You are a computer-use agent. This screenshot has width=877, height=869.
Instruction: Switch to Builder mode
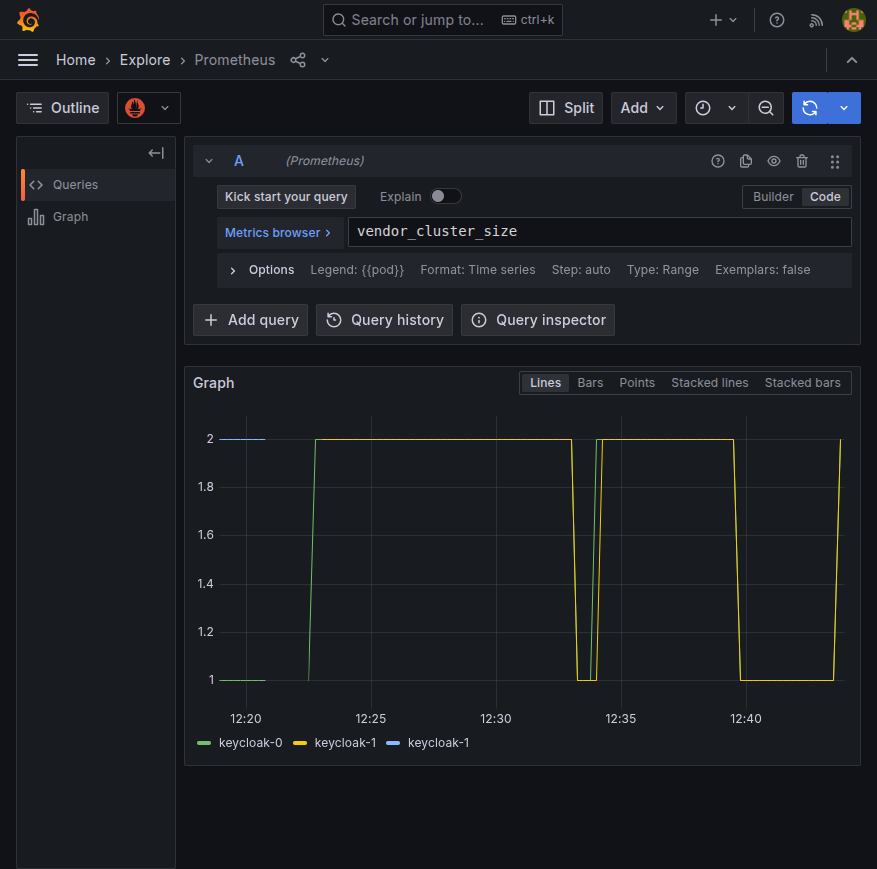[772, 197]
